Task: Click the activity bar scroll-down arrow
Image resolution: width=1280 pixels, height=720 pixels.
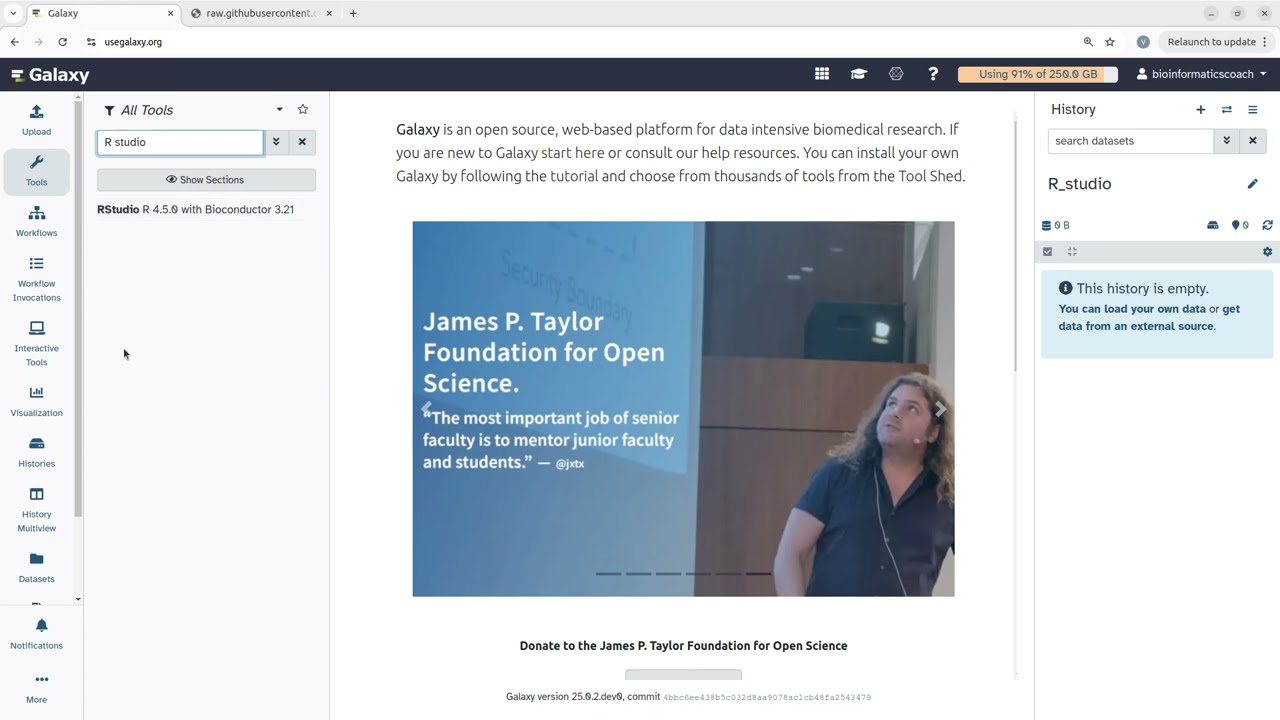Action: [x=78, y=599]
